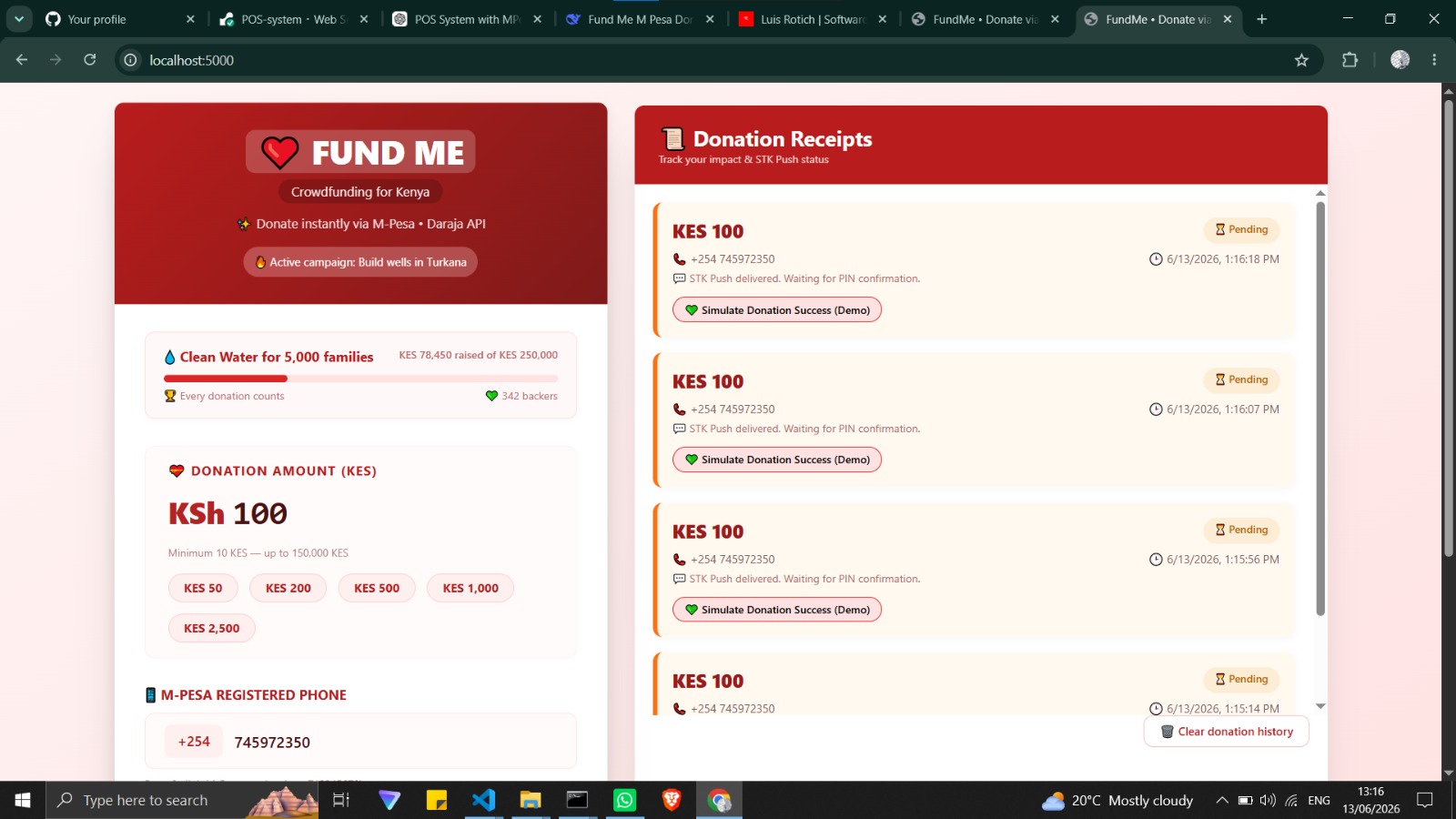Click the KSh 100 donation amount field
Image resolution: width=1456 pixels, height=819 pixels.
click(x=360, y=513)
